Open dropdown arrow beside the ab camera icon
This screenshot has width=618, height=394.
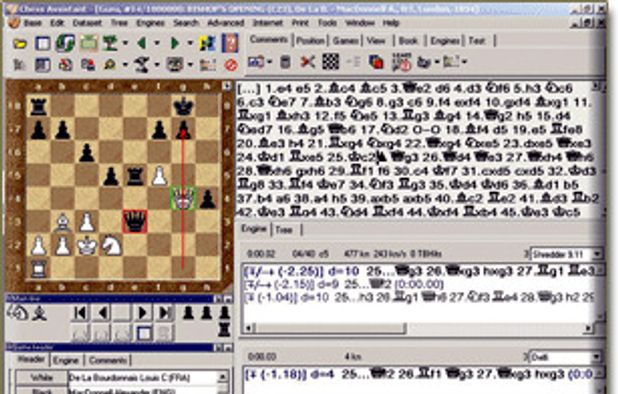click(270, 62)
